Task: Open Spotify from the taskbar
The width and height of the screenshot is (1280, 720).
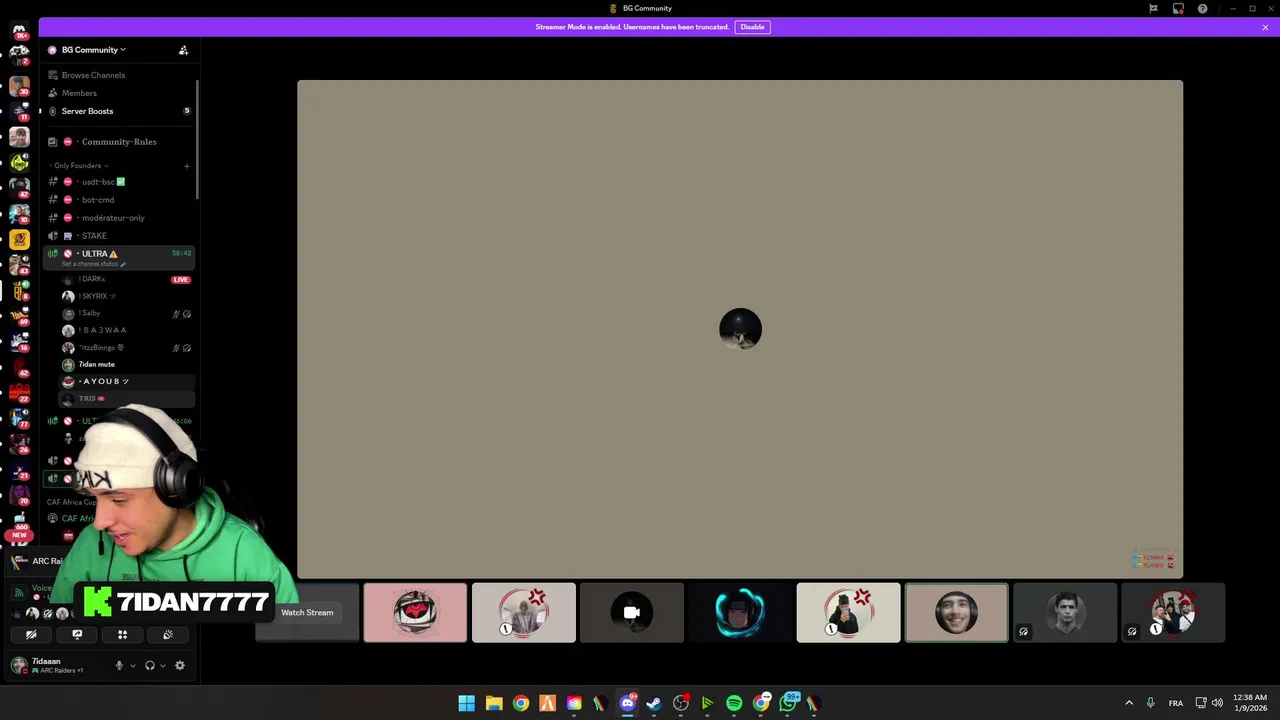Action: click(x=734, y=703)
